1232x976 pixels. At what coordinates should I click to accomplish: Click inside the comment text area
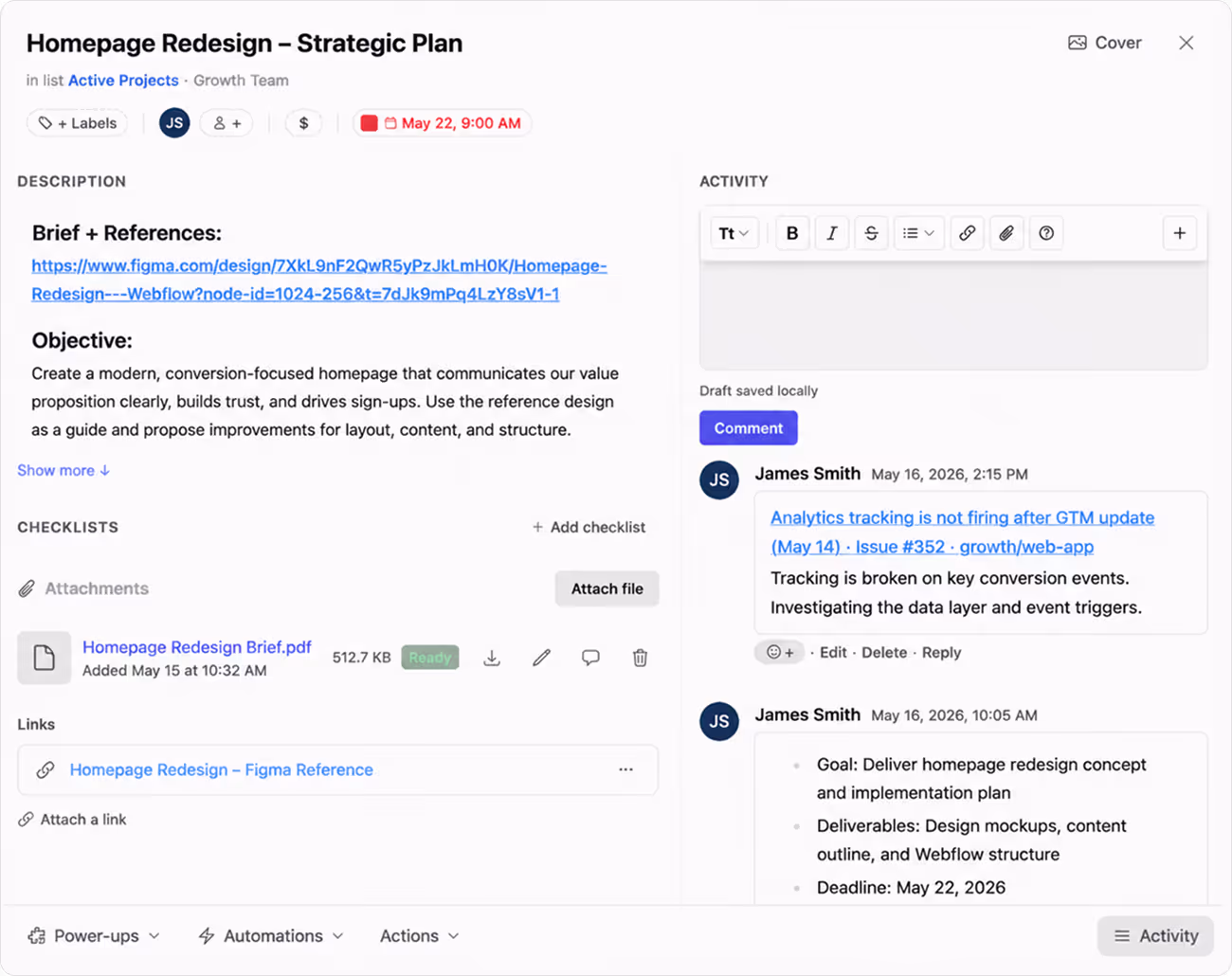click(x=953, y=315)
